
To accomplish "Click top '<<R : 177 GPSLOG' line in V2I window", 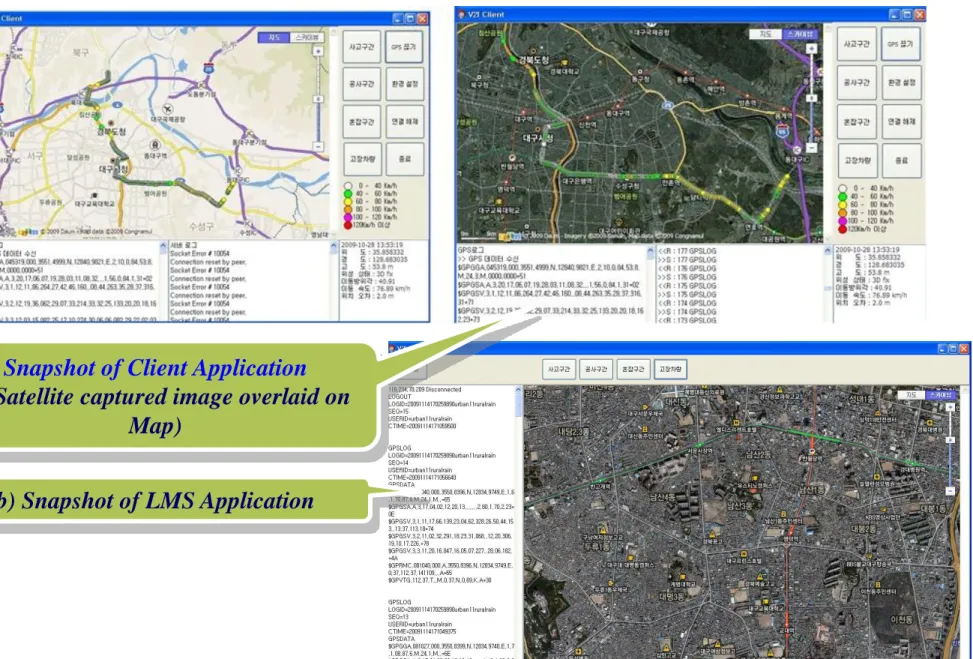I will [686, 251].
